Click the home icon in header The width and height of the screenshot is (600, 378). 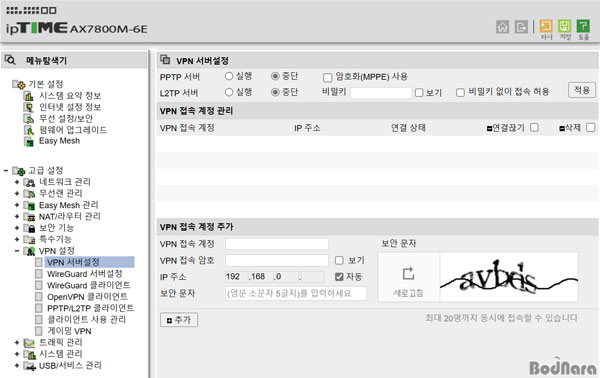pos(502,27)
